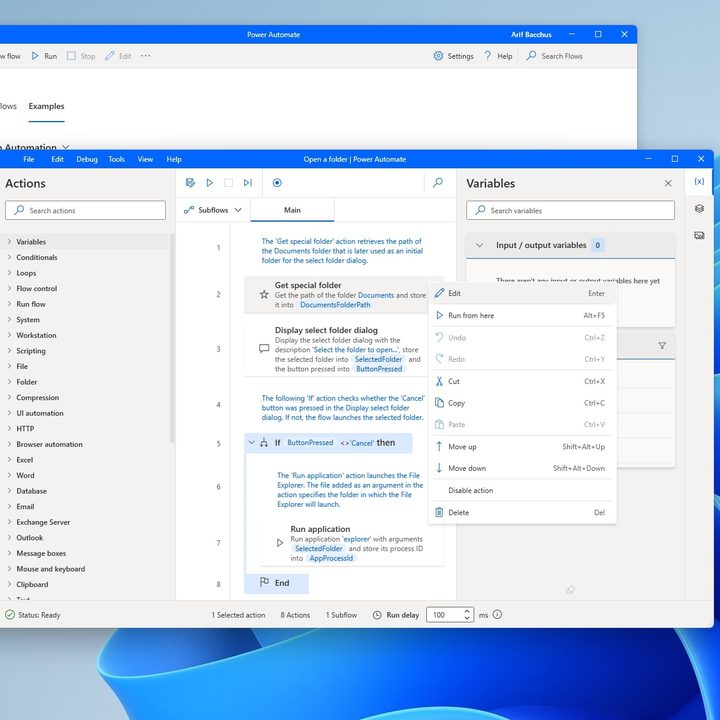
Task: Close the Variables pane with the X
Action: tap(668, 183)
